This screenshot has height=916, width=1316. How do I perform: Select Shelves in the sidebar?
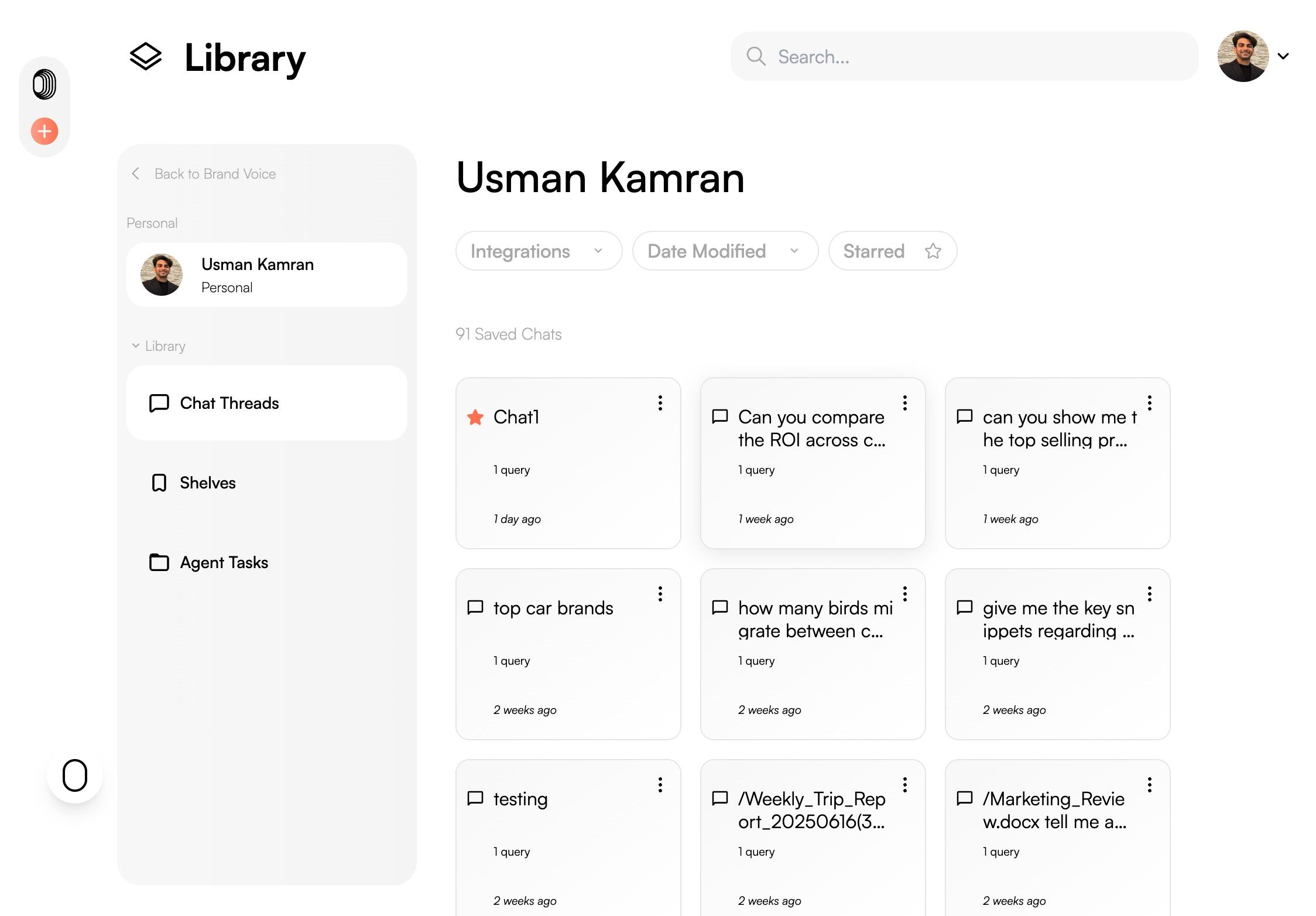tap(208, 483)
